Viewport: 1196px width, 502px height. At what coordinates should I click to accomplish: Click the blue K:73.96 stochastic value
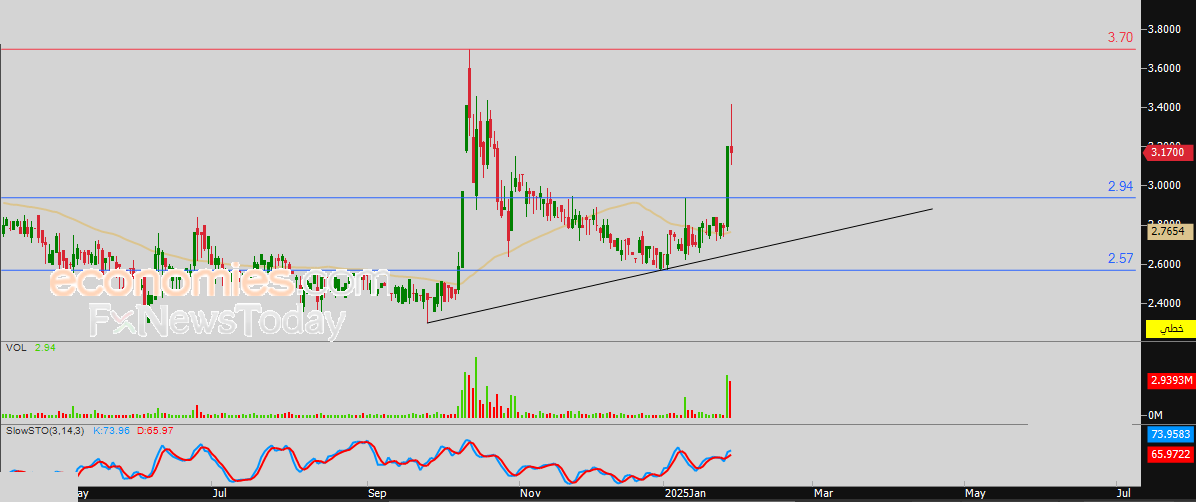(112, 431)
